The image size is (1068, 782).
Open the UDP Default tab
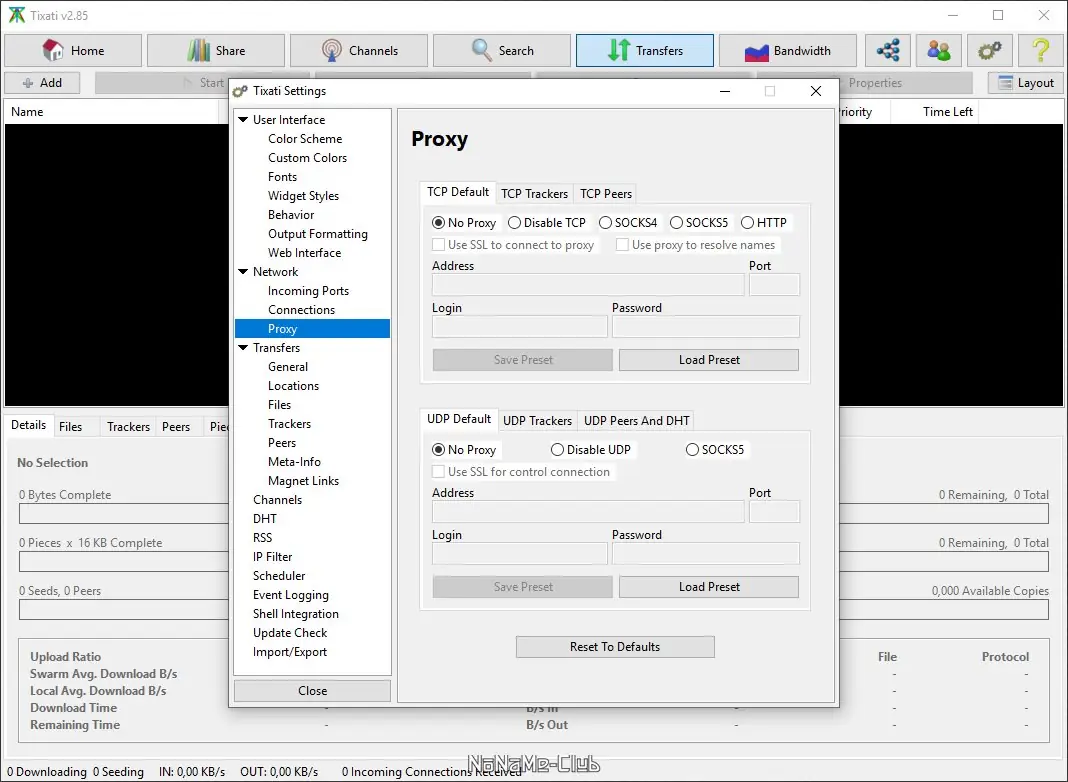(459, 419)
